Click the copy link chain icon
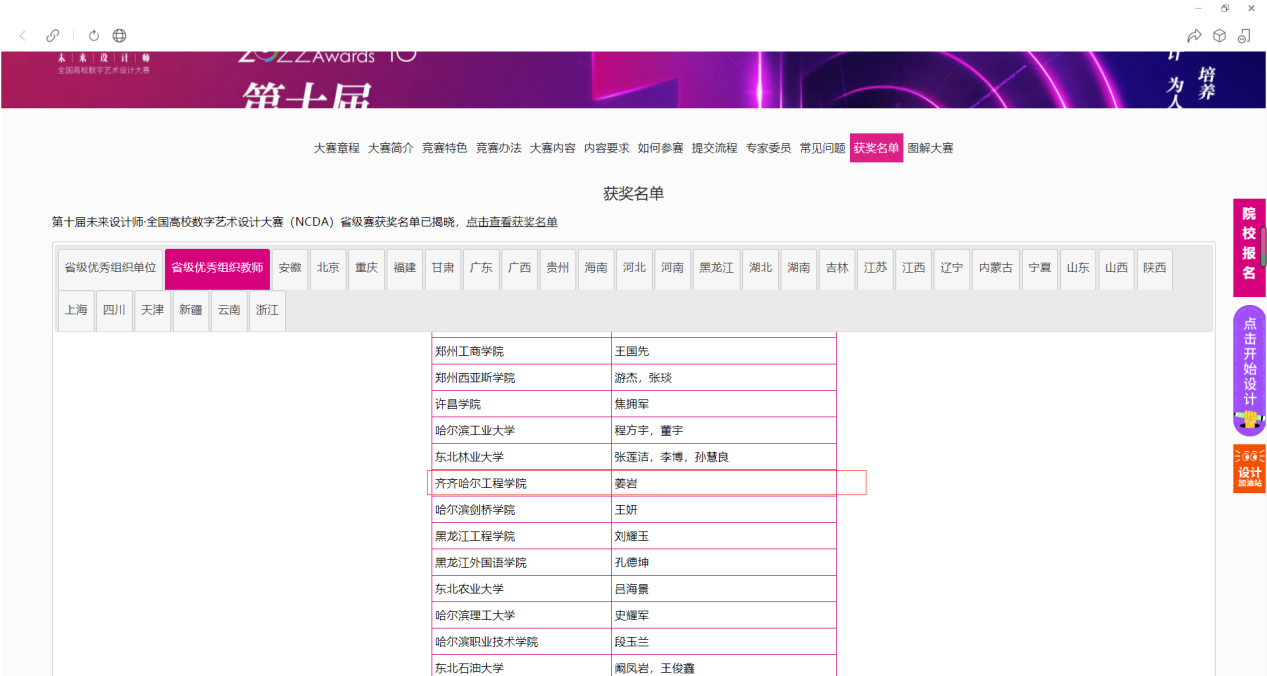 (x=53, y=36)
